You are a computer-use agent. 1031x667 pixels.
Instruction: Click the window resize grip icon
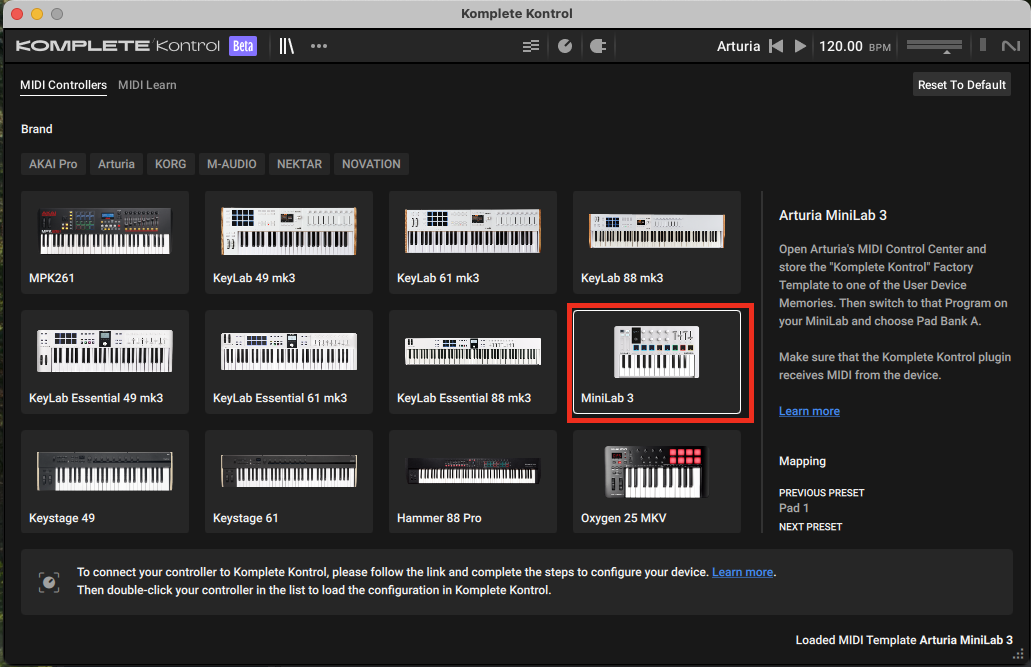[x=1019, y=654]
